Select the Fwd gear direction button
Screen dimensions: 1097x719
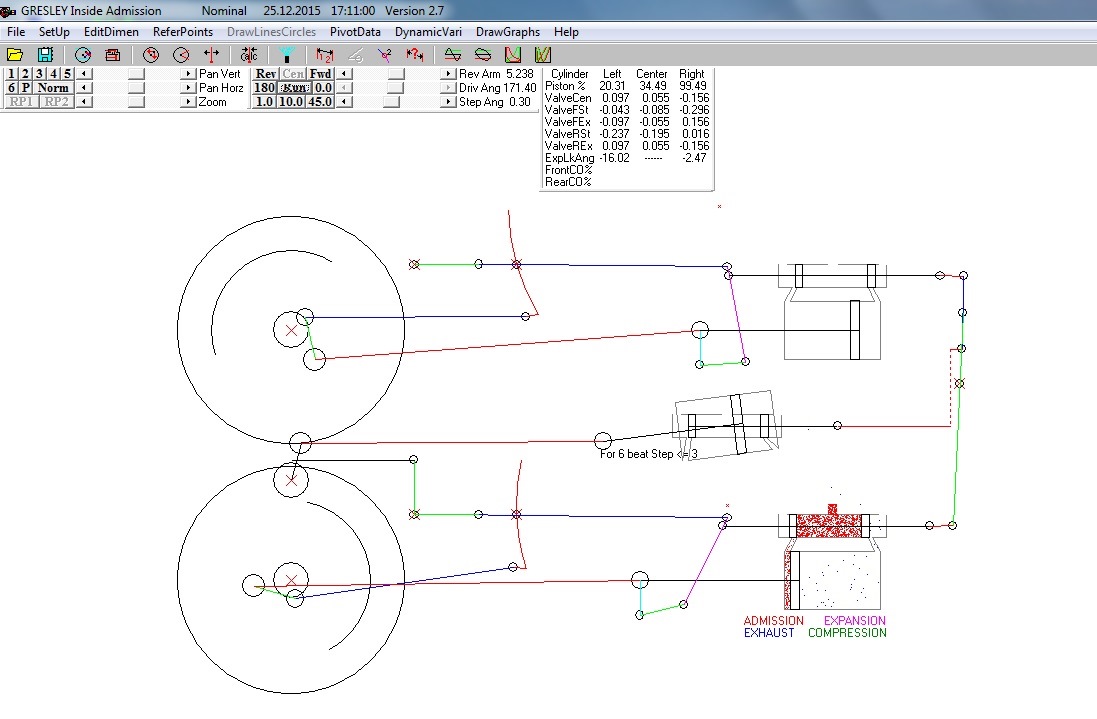pos(320,74)
